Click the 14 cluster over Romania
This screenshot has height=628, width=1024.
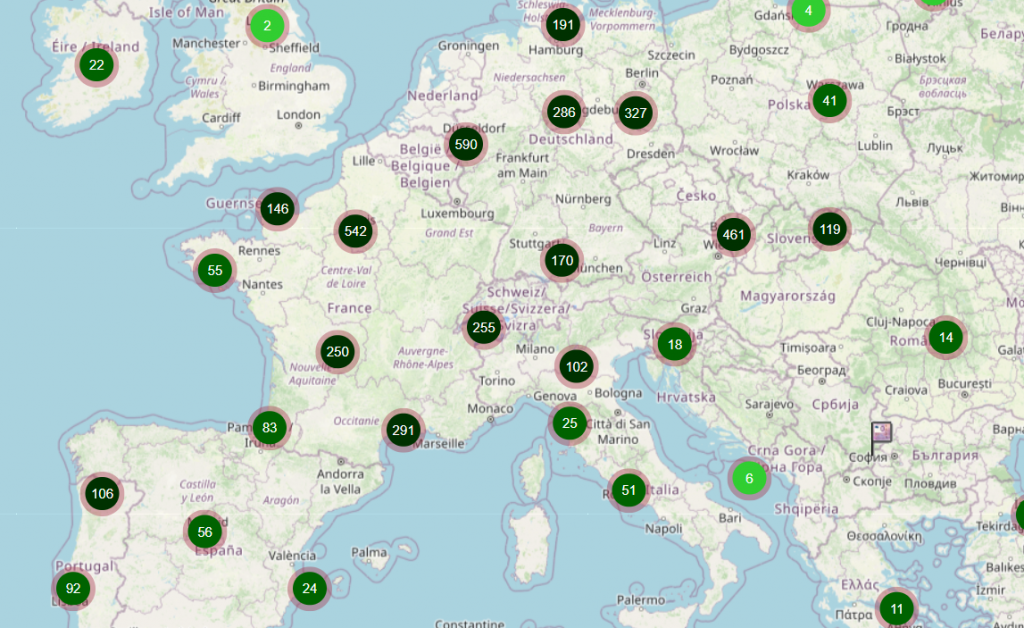tap(945, 338)
